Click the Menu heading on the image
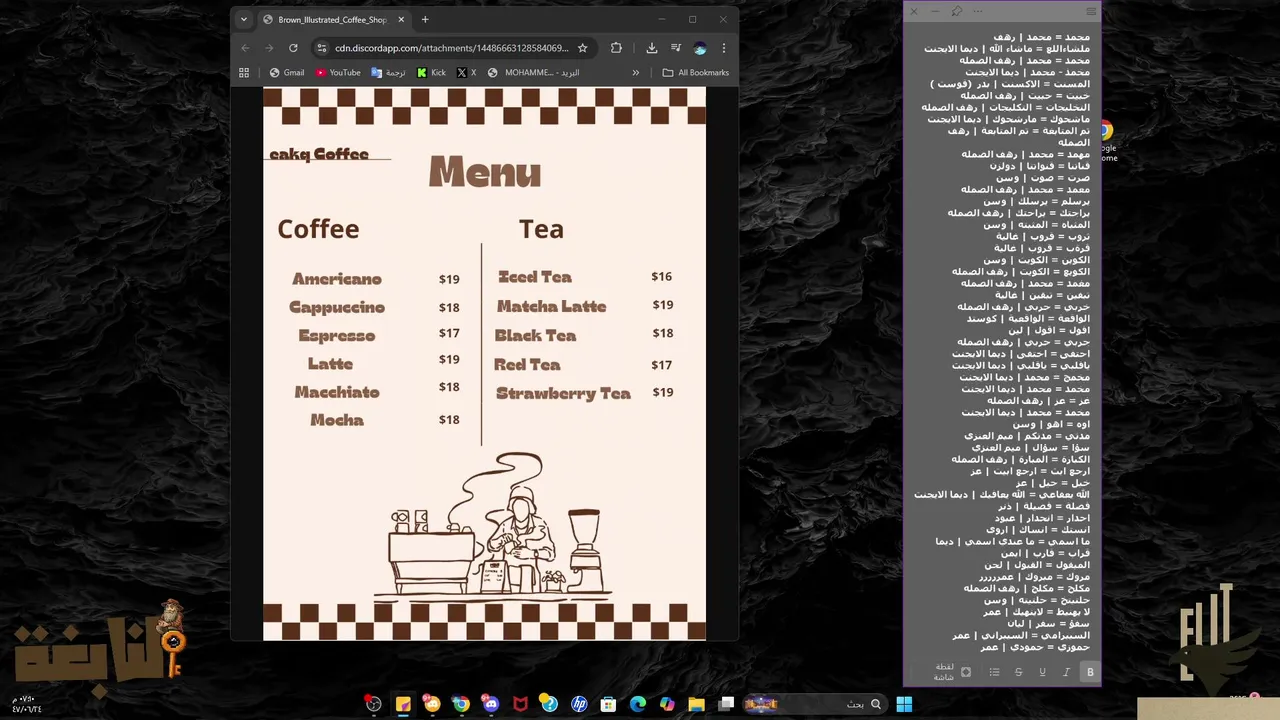1280x720 pixels. [485, 172]
